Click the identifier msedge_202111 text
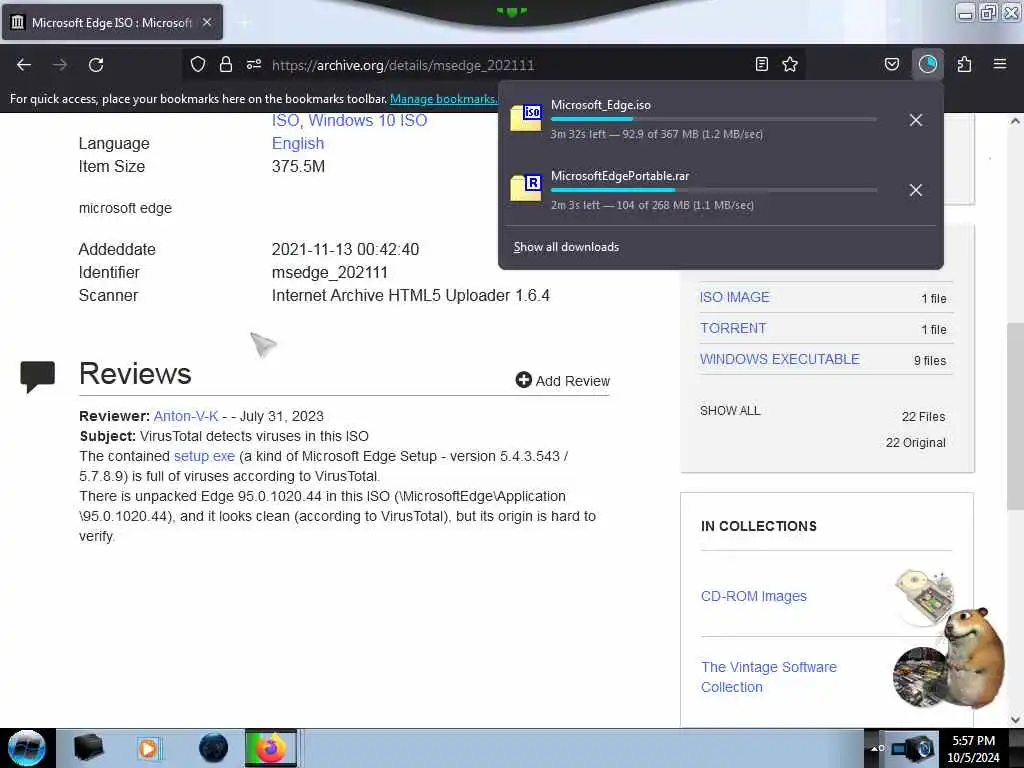Screen dimensions: 1024x768 coord(330,272)
